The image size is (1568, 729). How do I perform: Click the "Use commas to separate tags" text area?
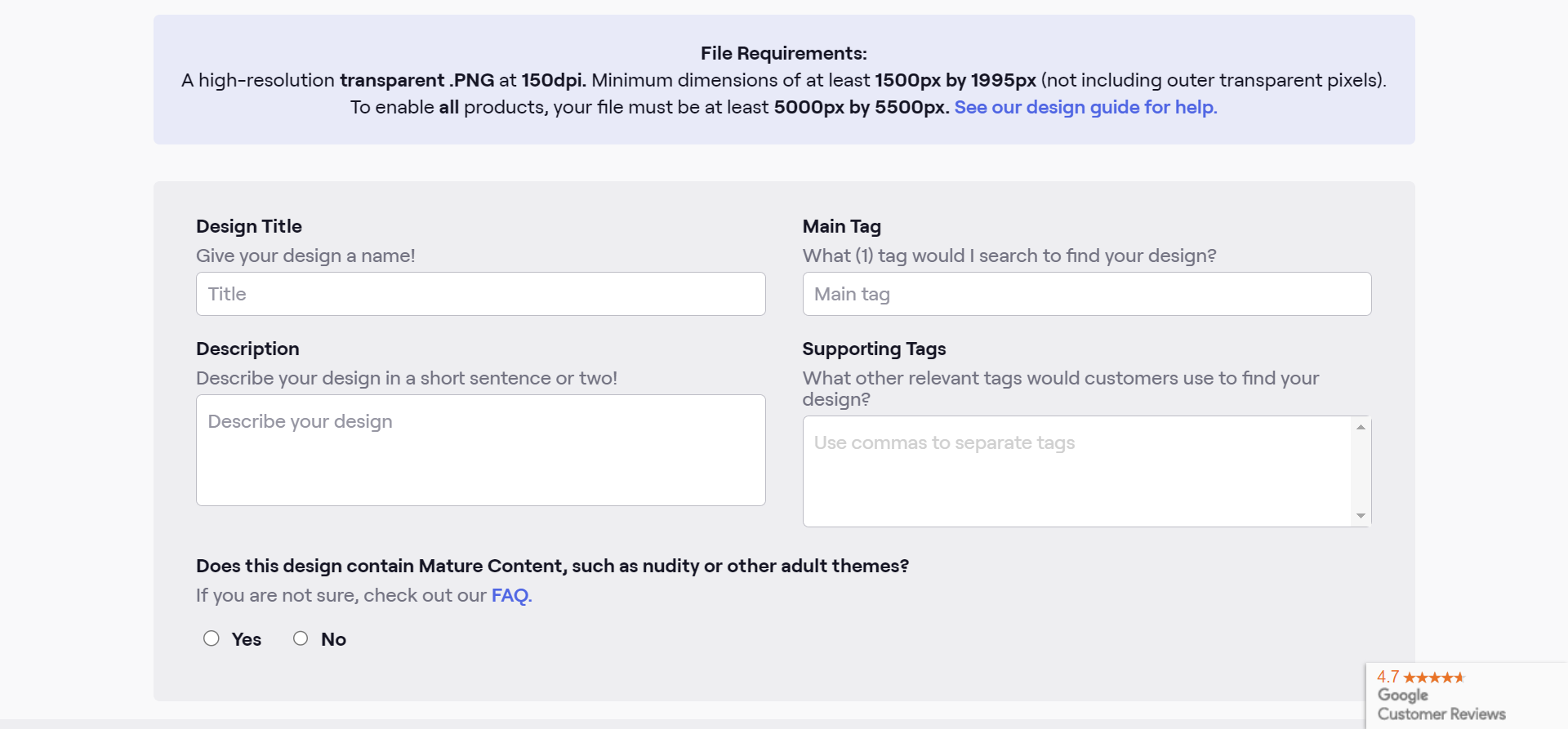[x=1077, y=471]
